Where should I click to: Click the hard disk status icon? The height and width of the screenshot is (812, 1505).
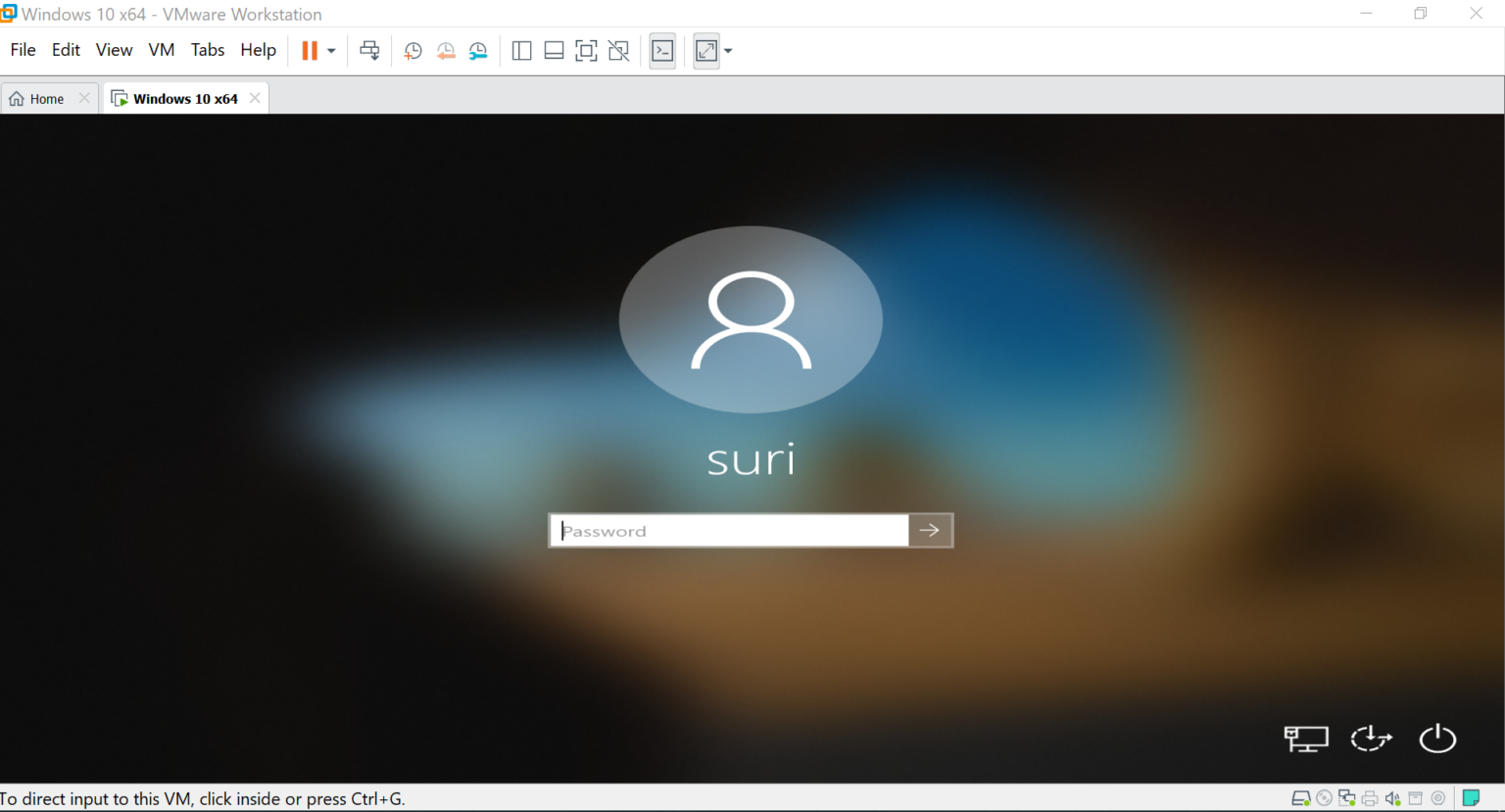[x=1300, y=798]
